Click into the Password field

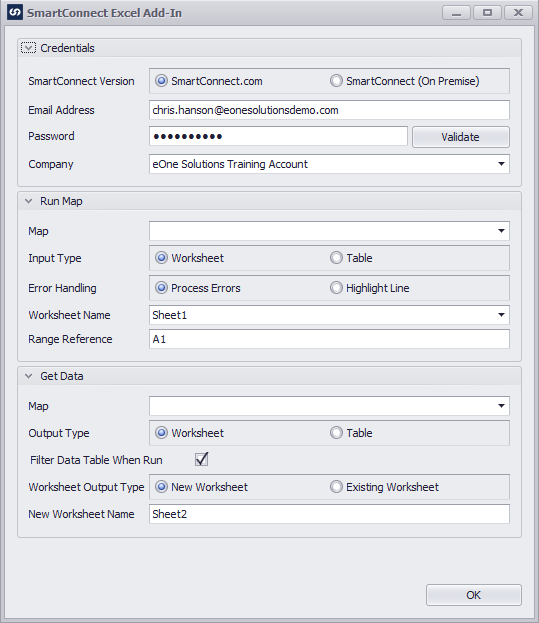tap(278, 136)
